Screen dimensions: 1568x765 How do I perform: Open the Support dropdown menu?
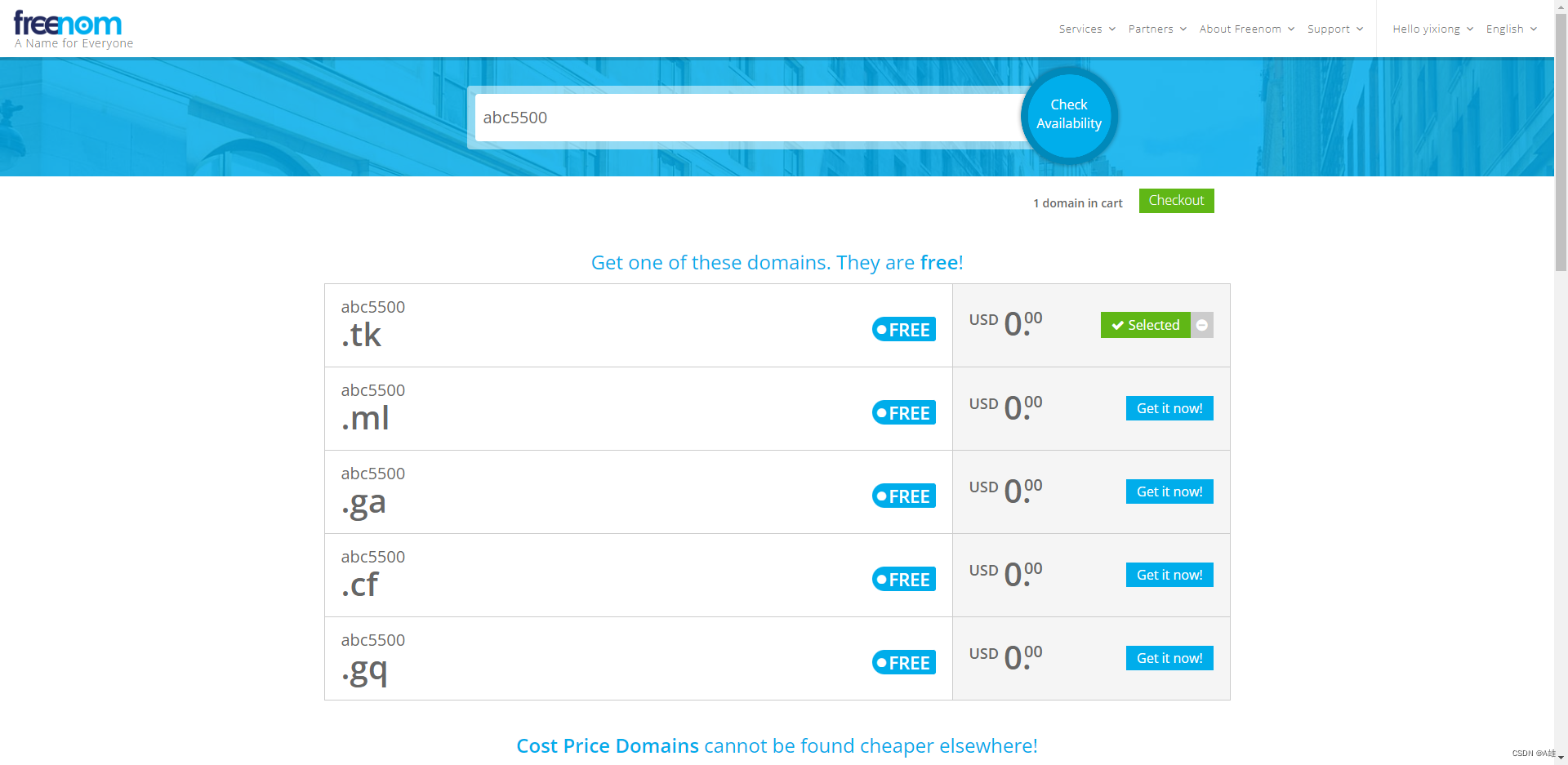click(1335, 29)
